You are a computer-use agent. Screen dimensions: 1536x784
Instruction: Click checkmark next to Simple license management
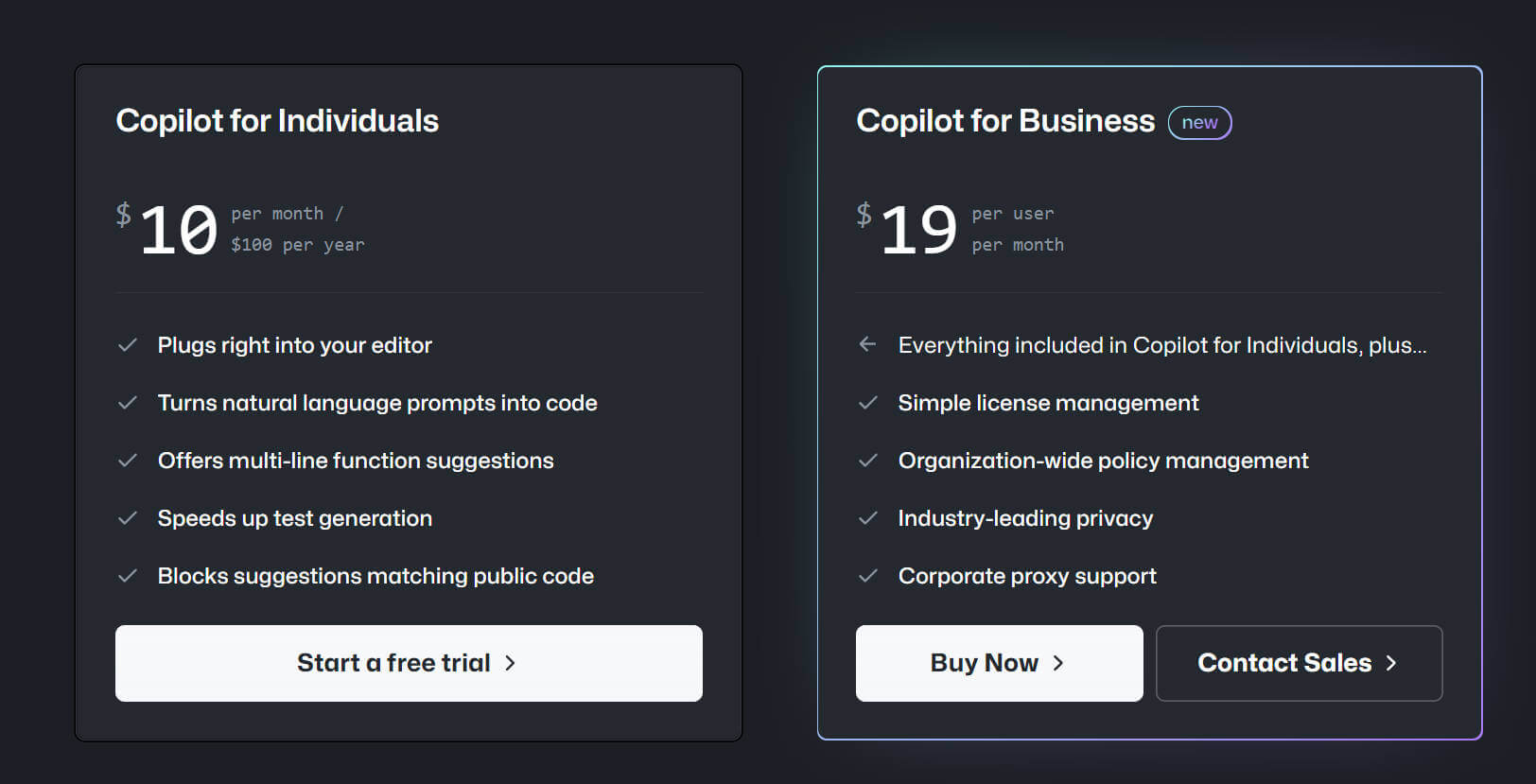click(x=868, y=403)
